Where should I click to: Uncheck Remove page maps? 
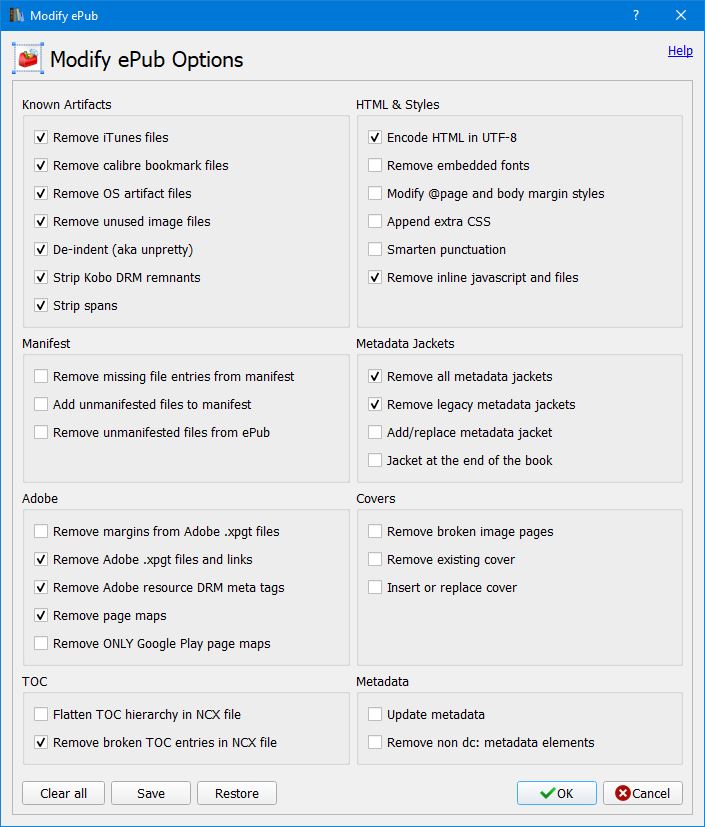click(x=41, y=616)
